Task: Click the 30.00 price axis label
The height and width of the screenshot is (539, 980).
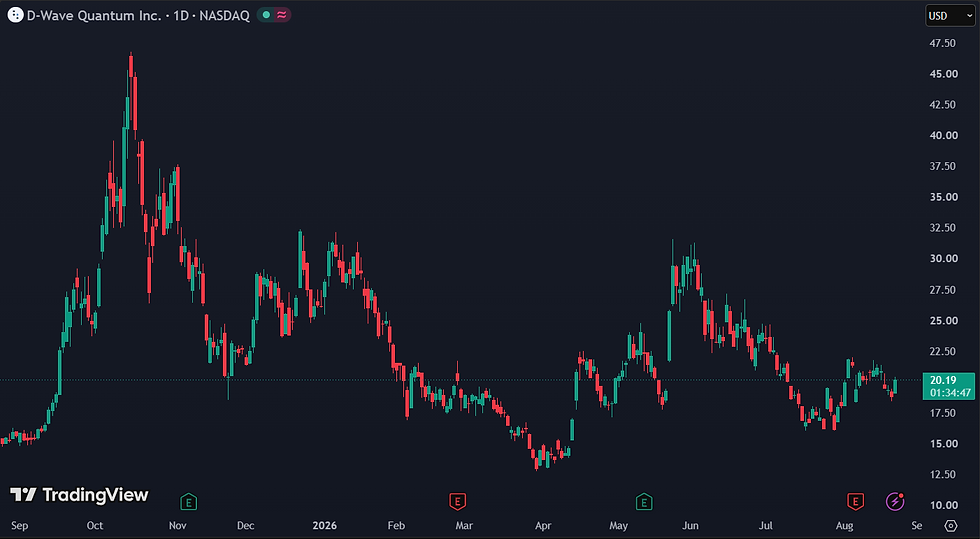Action: tap(944, 258)
